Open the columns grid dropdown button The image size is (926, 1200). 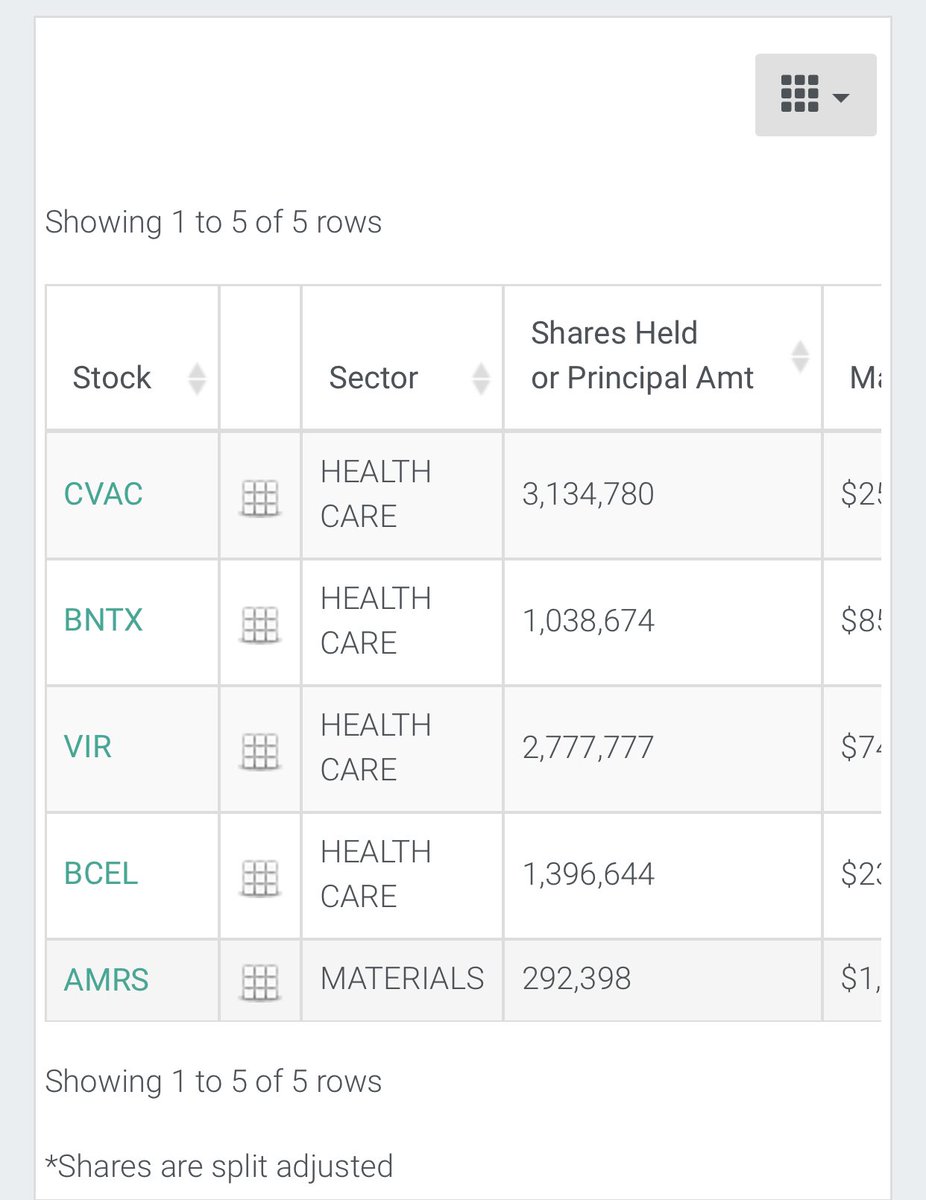[815, 95]
